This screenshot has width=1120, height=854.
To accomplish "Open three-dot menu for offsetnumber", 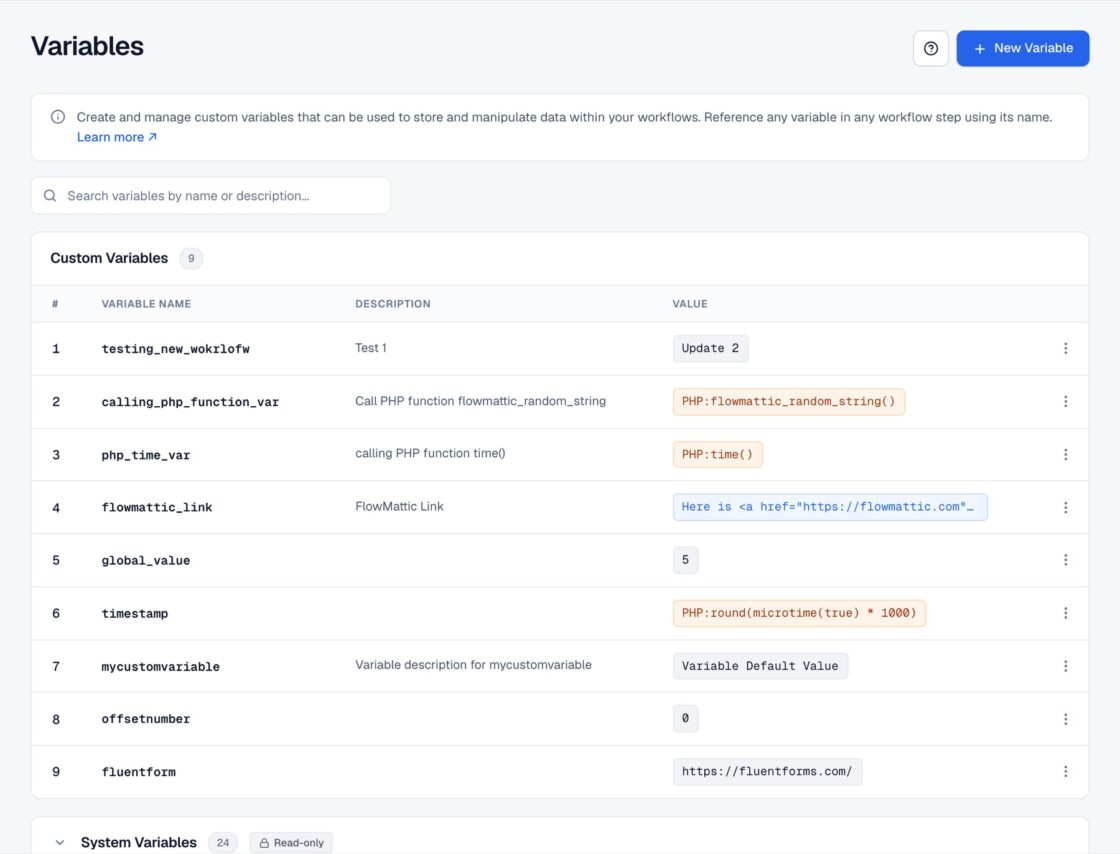I will pos(1066,719).
